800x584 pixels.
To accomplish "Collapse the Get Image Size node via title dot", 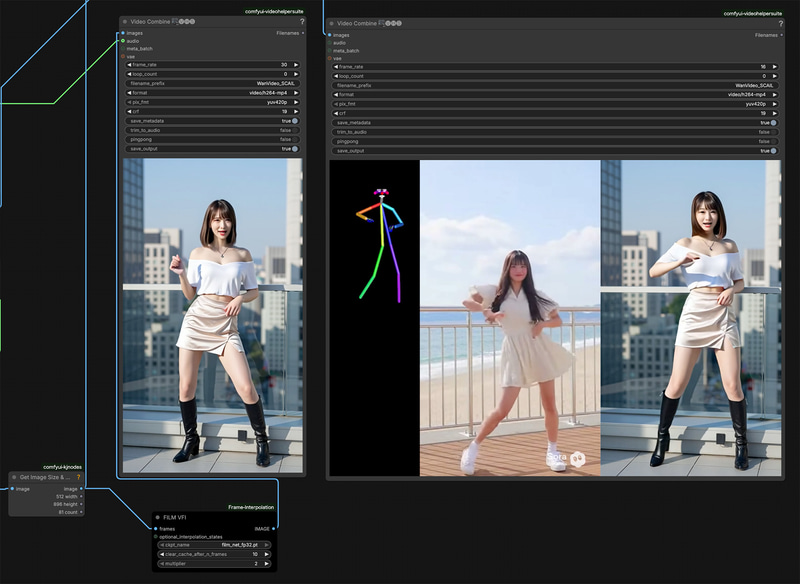I will [x=14, y=477].
